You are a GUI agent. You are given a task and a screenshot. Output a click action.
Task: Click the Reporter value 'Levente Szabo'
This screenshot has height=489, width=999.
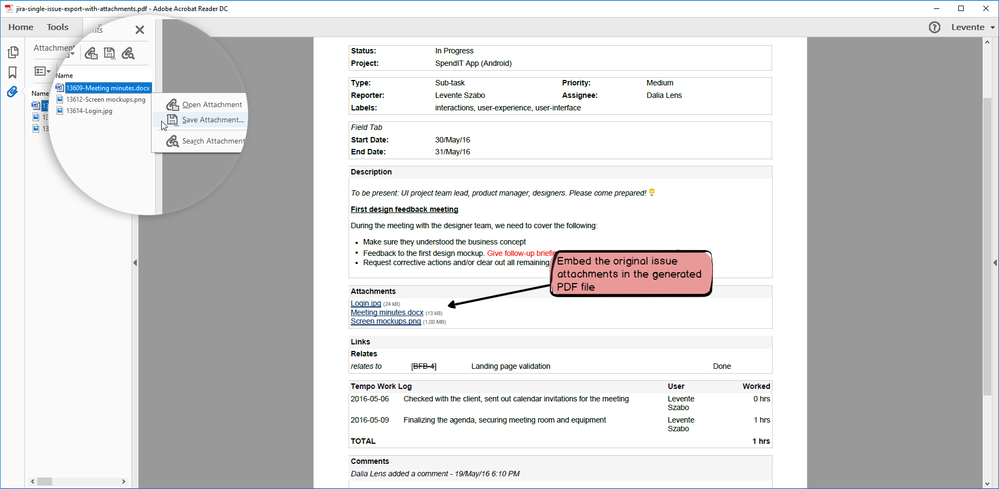click(x=461, y=96)
